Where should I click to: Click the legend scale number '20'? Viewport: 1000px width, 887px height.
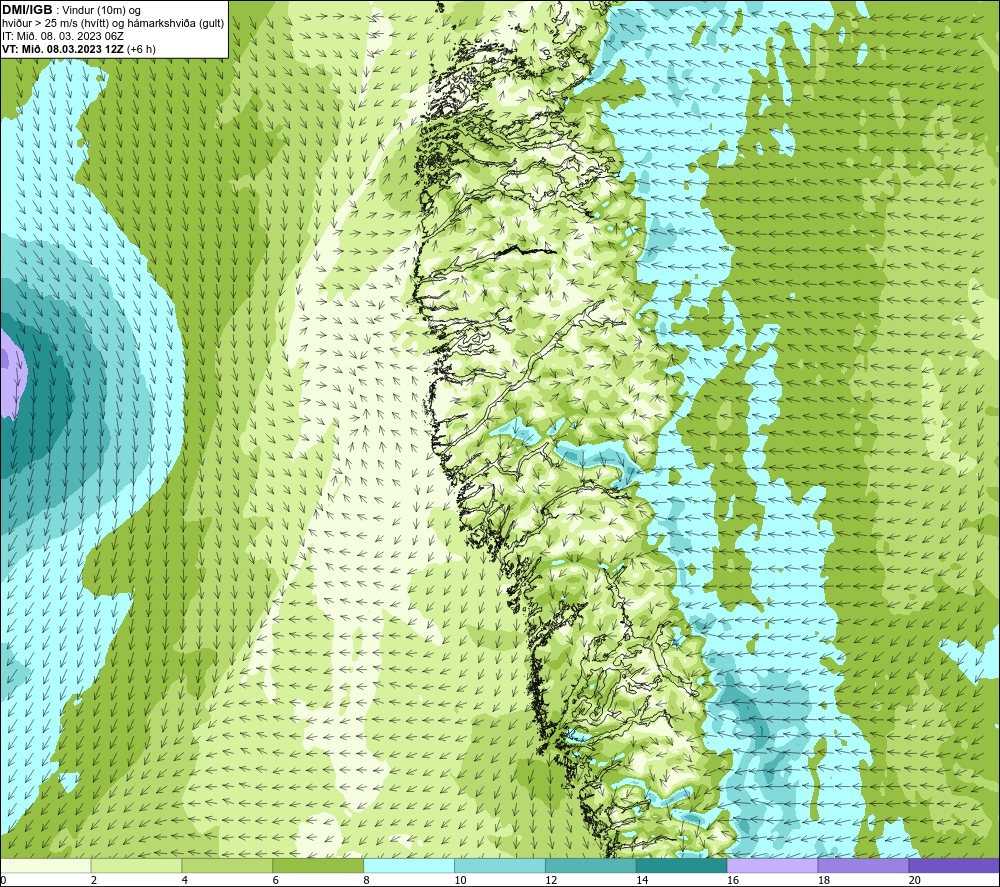(x=915, y=880)
